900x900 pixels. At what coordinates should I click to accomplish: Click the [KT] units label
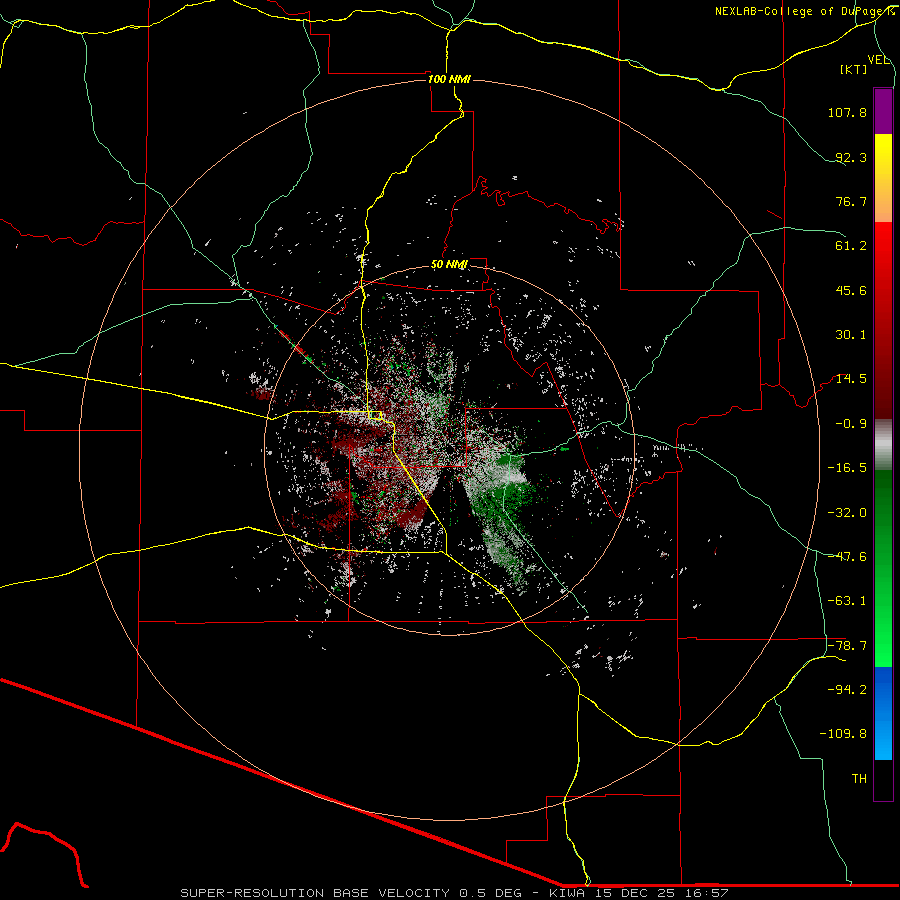854,69
